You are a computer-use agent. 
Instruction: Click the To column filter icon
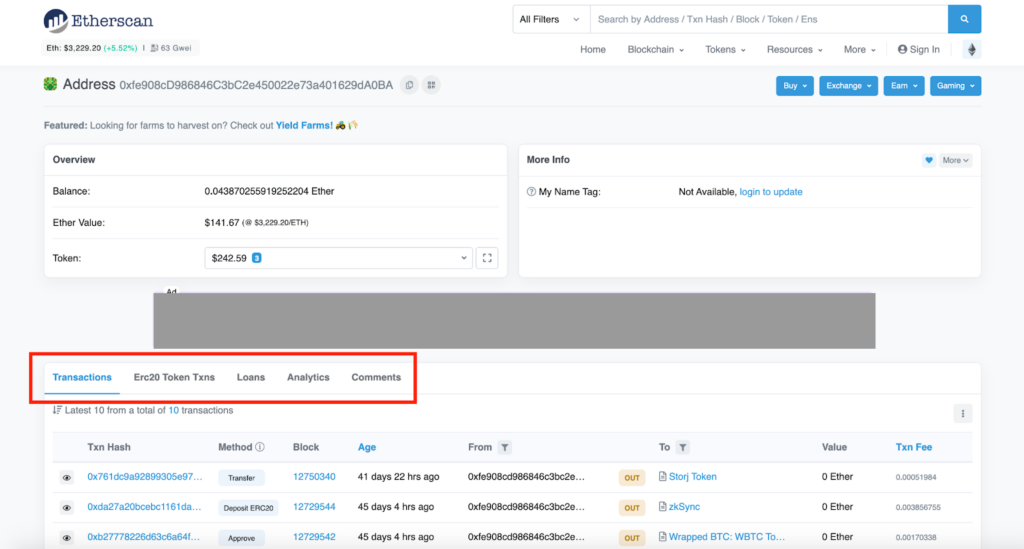click(x=682, y=447)
